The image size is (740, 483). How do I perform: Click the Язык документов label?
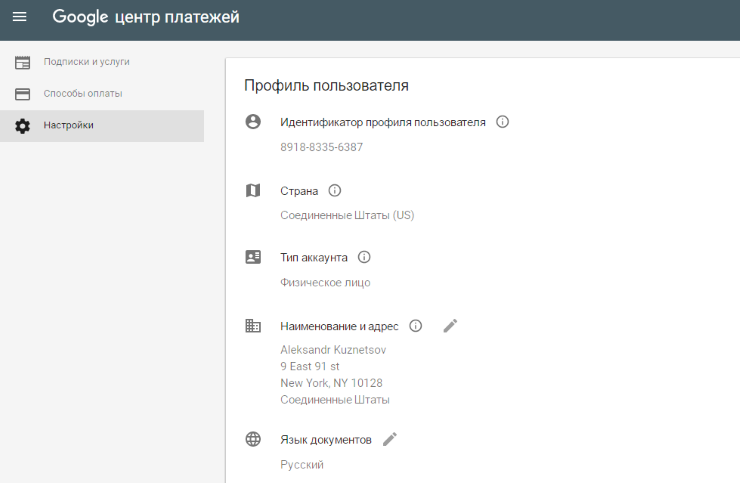[x=326, y=440]
